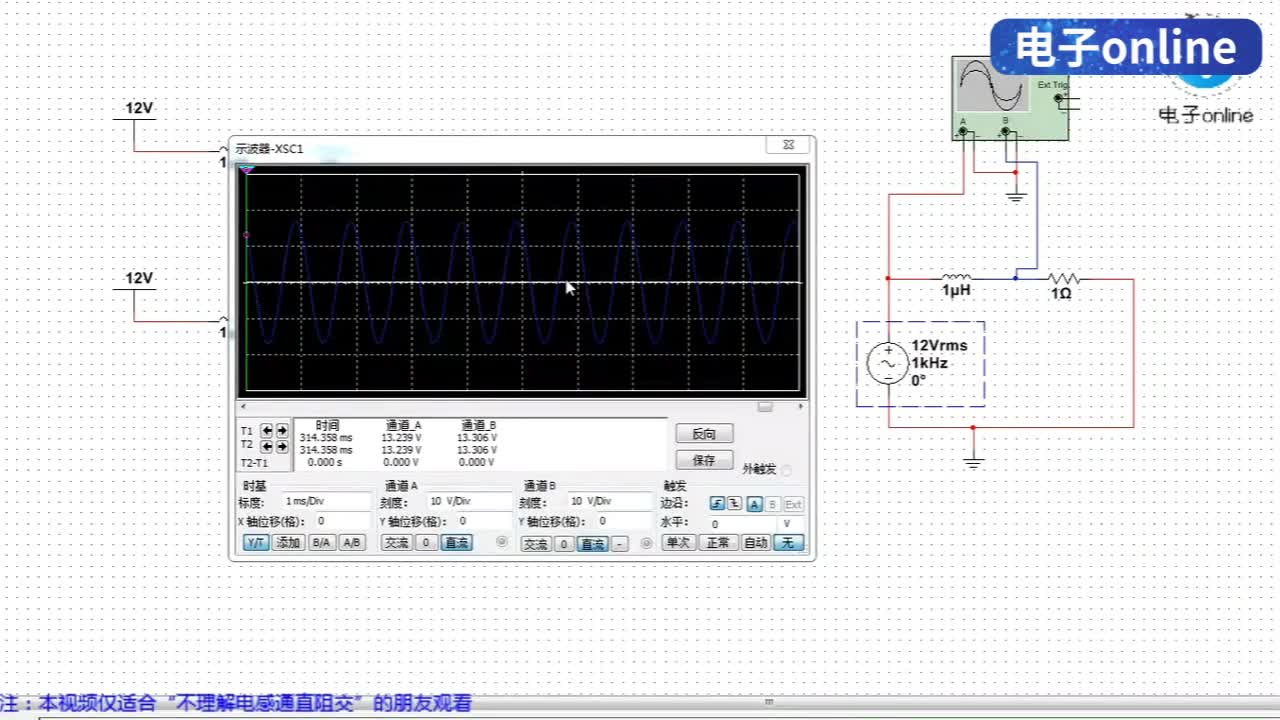Viewport: 1280px width, 720px height.
Task: Set channel B coupling to 交流 (AC)
Action: tap(537, 544)
